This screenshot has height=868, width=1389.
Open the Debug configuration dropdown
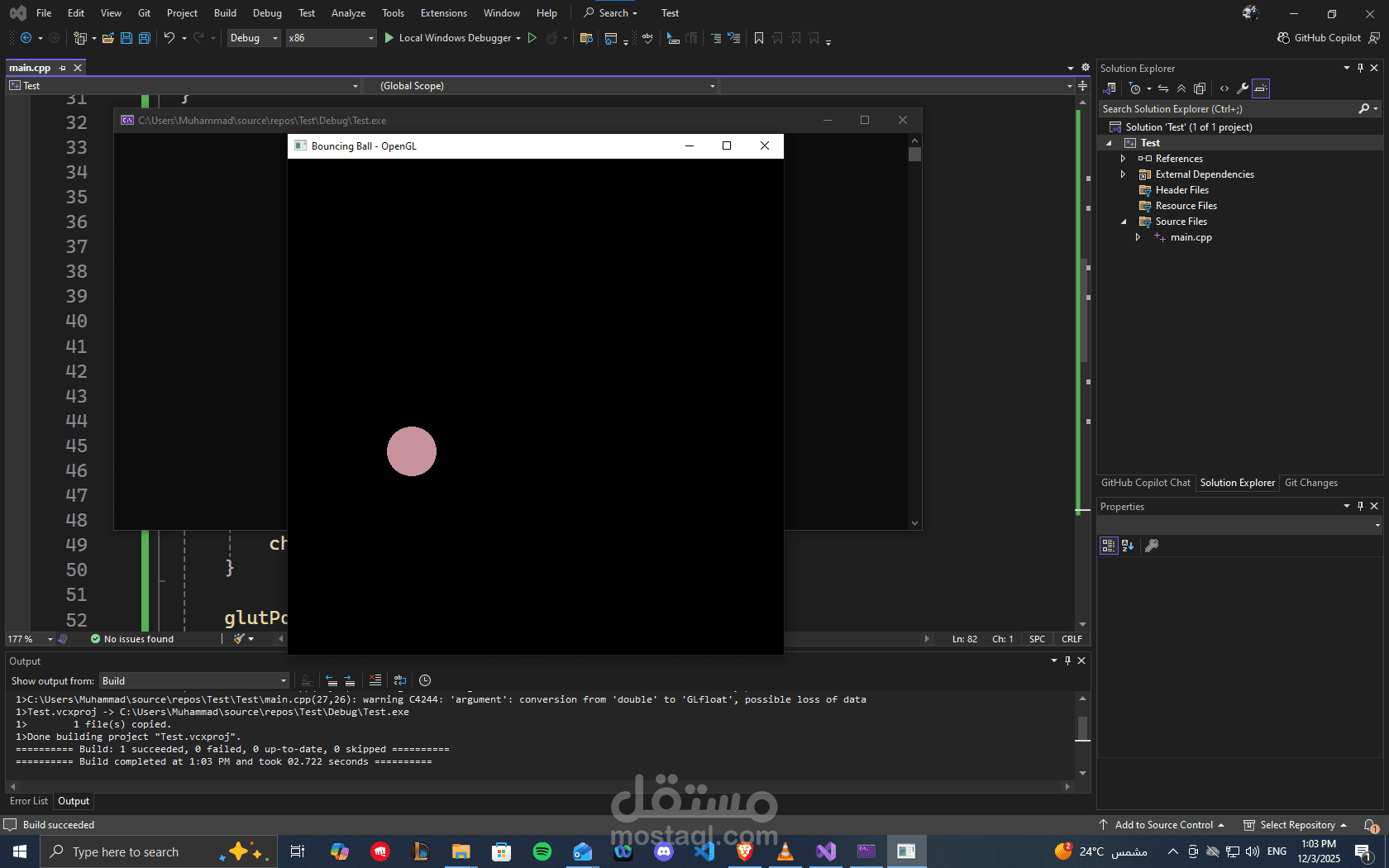tap(254, 38)
